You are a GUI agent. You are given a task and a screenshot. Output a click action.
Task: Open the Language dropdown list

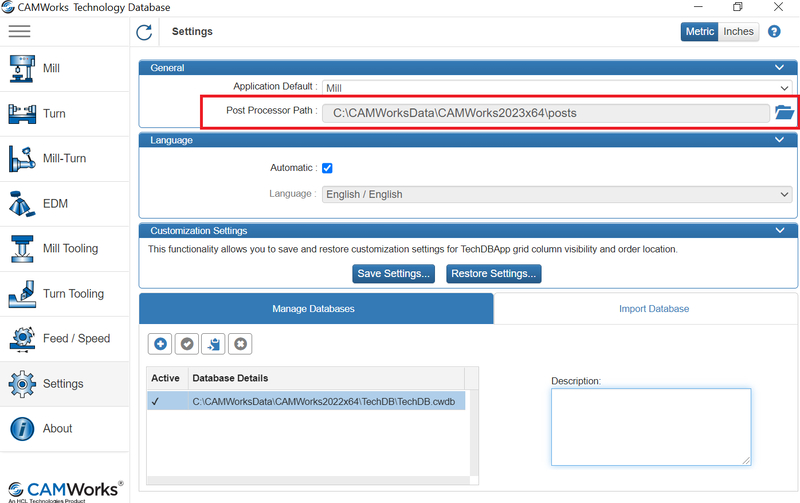coord(556,194)
